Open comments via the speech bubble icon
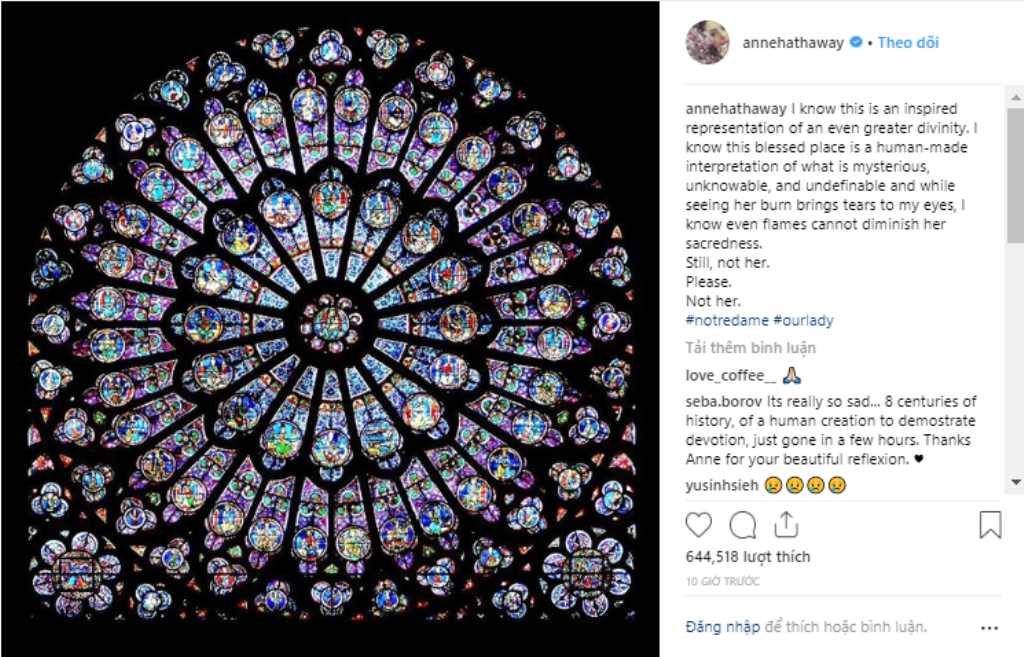 pos(743,524)
